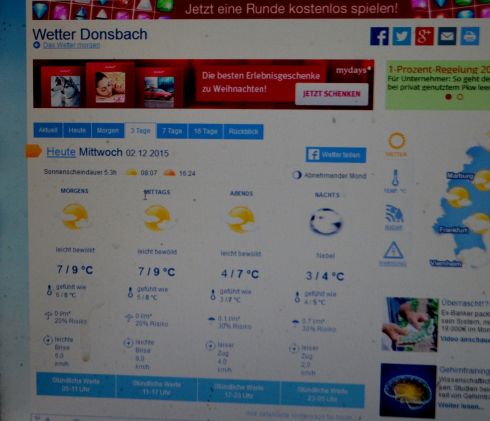Image resolution: width=490 pixels, height=421 pixels.
Task: Share the page via the Twitter icon
Action: 402,36
